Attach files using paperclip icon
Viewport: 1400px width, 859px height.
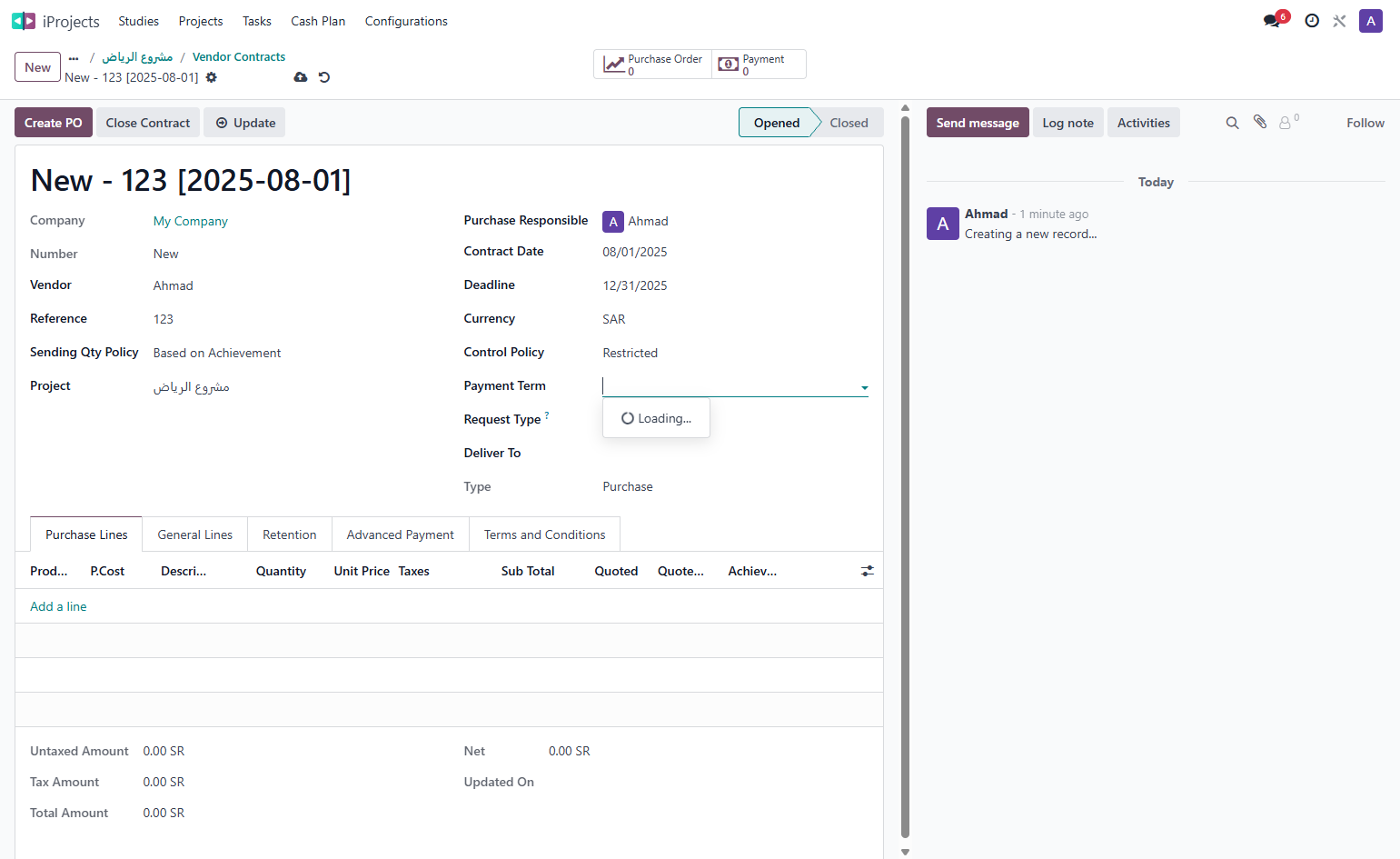[1260, 122]
